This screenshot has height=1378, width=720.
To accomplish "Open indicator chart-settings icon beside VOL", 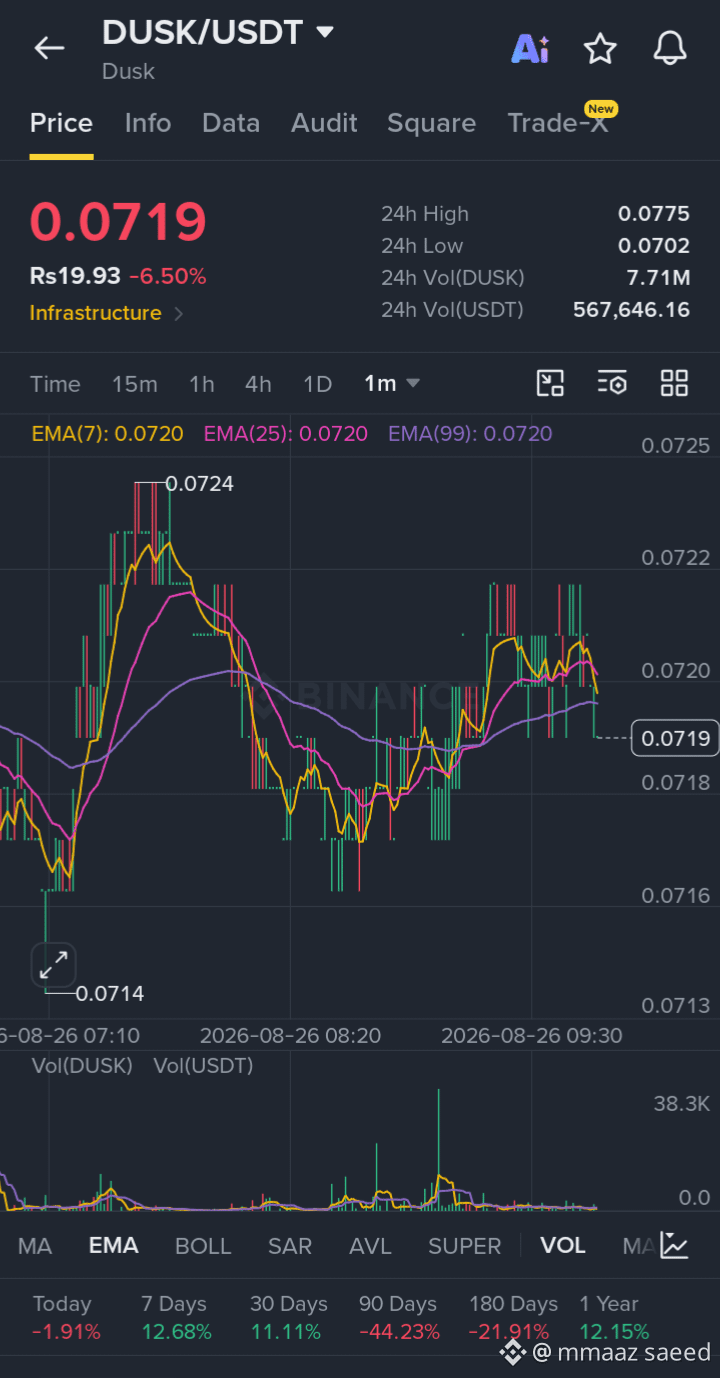I will click(674, 1246).
